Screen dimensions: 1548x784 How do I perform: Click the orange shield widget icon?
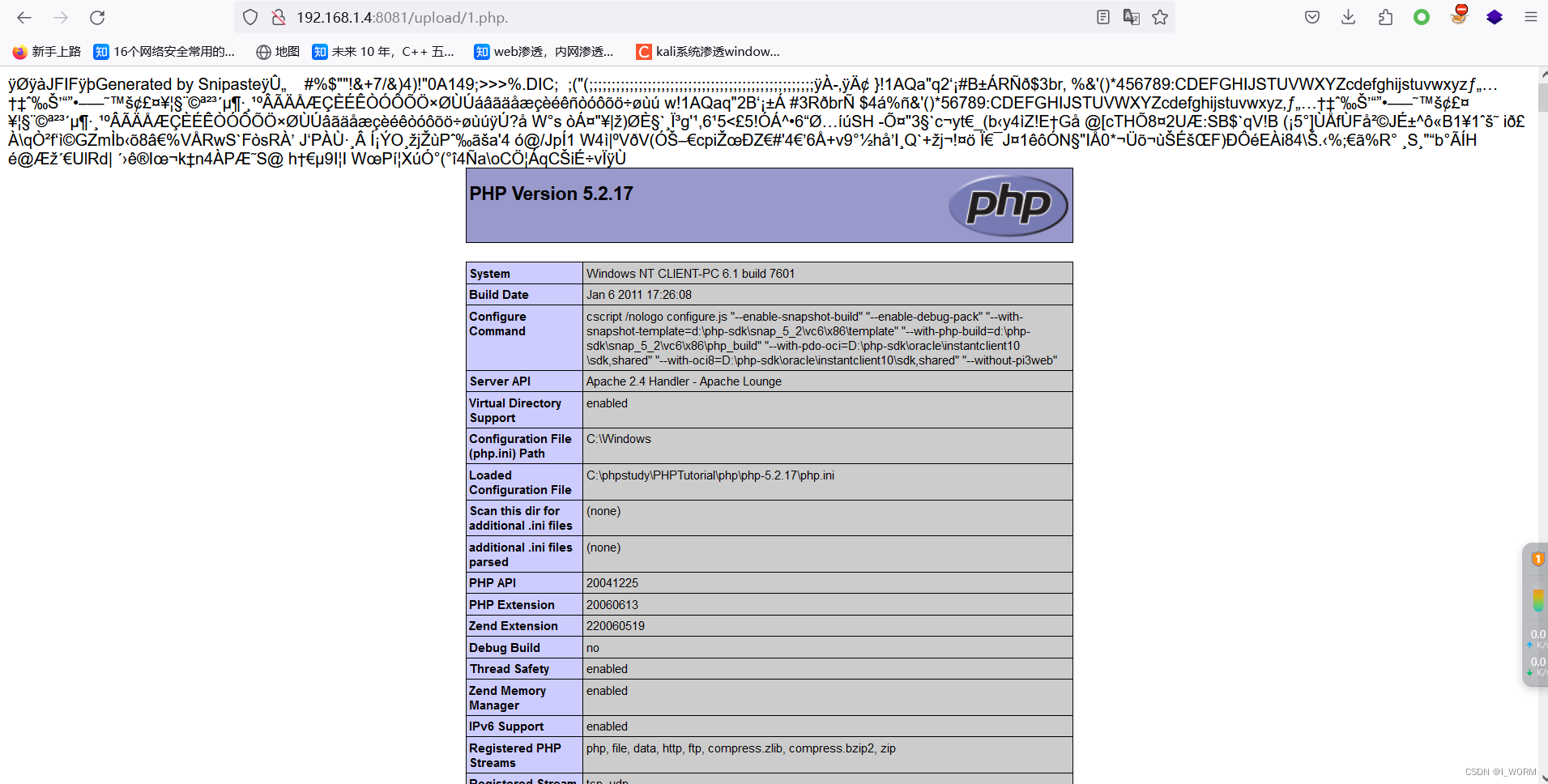tap(1537, 559)
